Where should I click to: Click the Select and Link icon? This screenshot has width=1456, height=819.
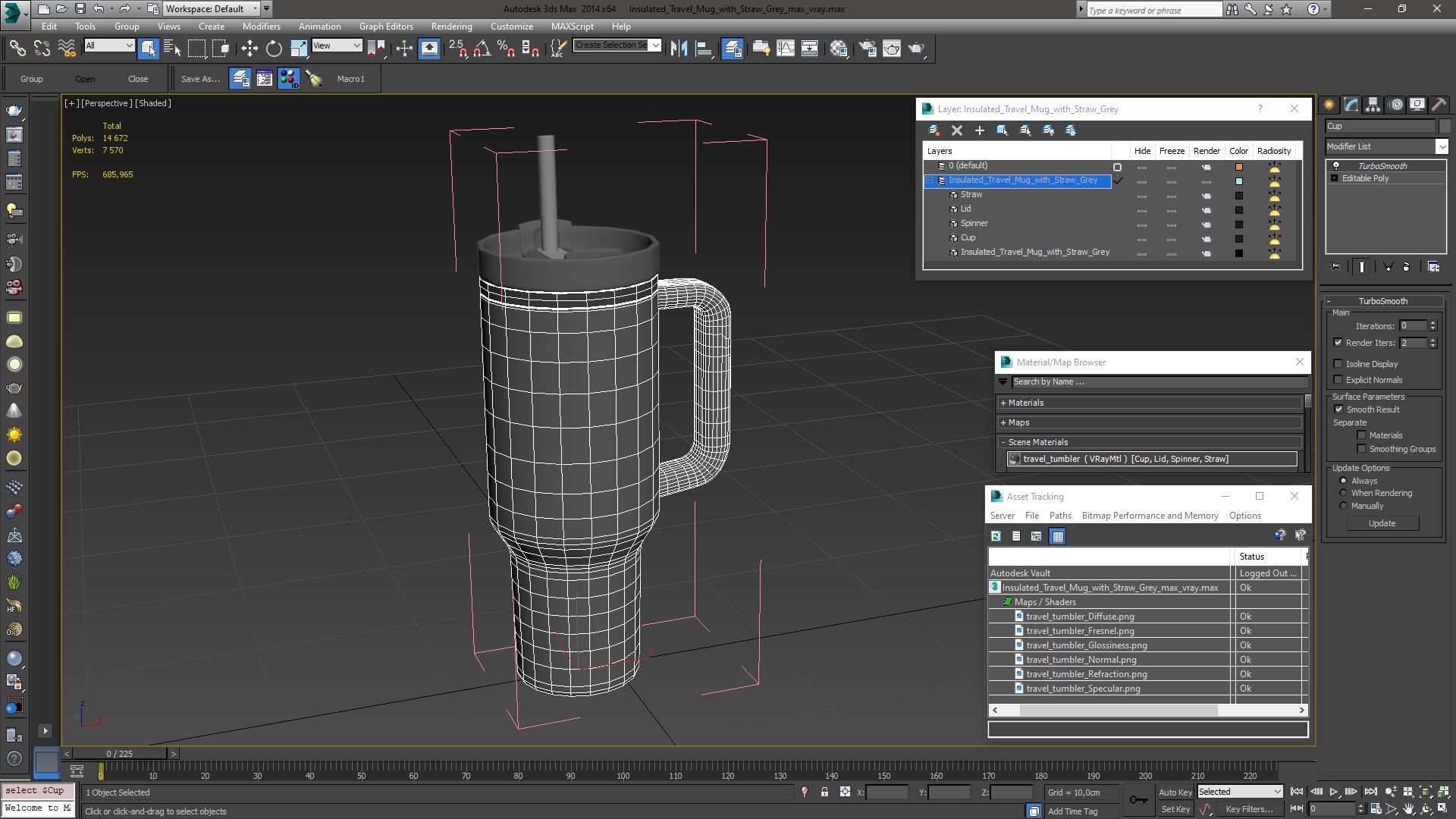17,49
